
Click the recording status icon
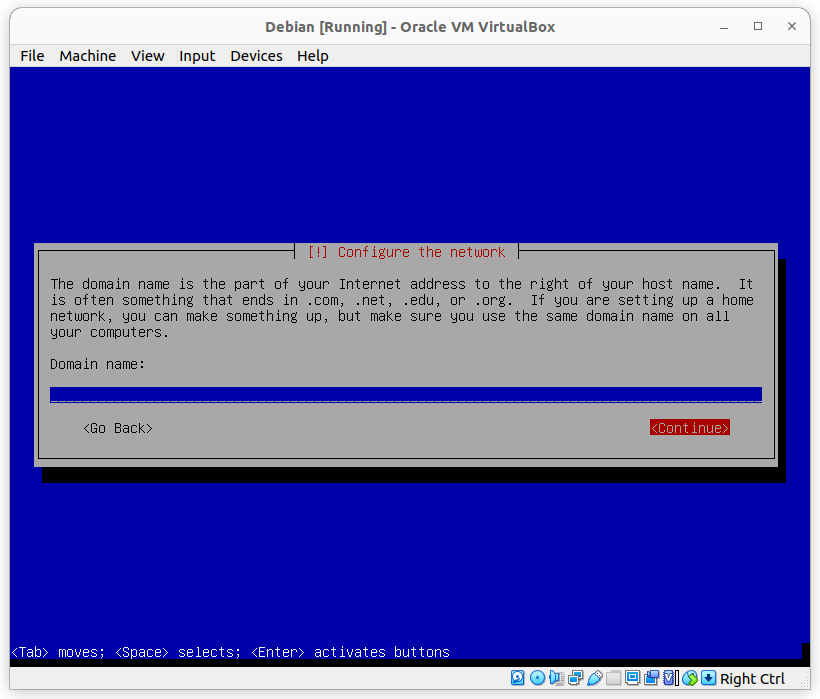point(652,678)
